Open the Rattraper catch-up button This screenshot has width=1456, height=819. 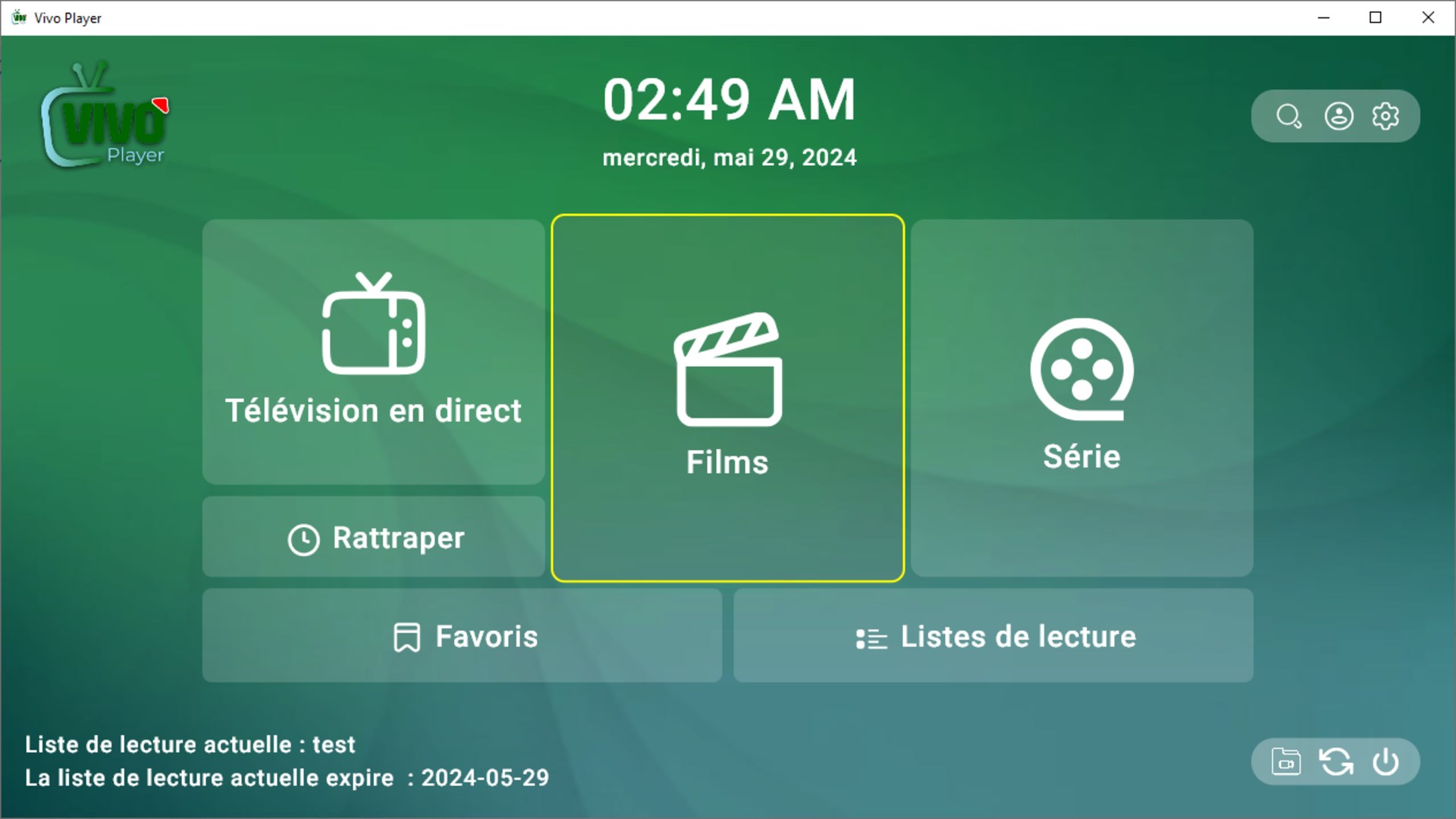(x=373, y=538)
